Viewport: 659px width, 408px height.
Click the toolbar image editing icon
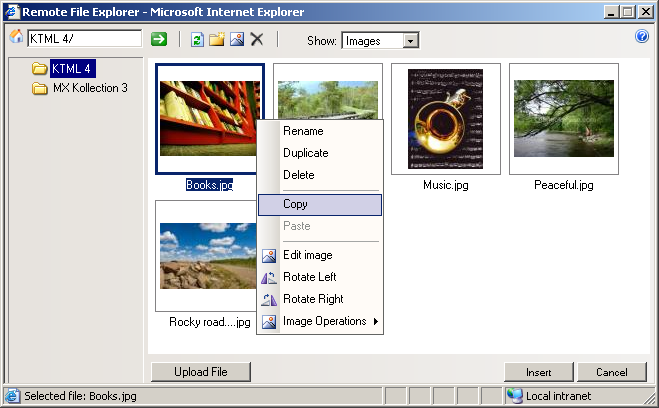237,39
